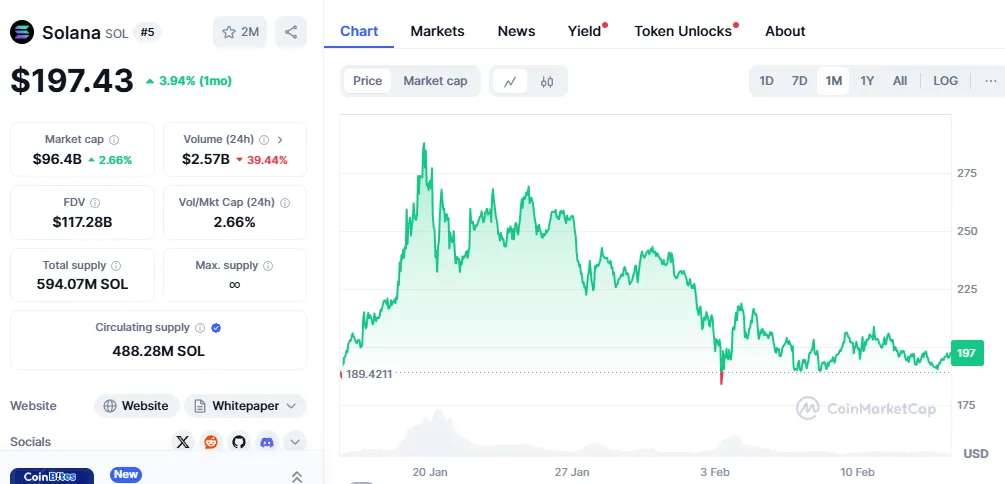Switch to the Markets tab
1005x484 pixels.
click(437, 31)
